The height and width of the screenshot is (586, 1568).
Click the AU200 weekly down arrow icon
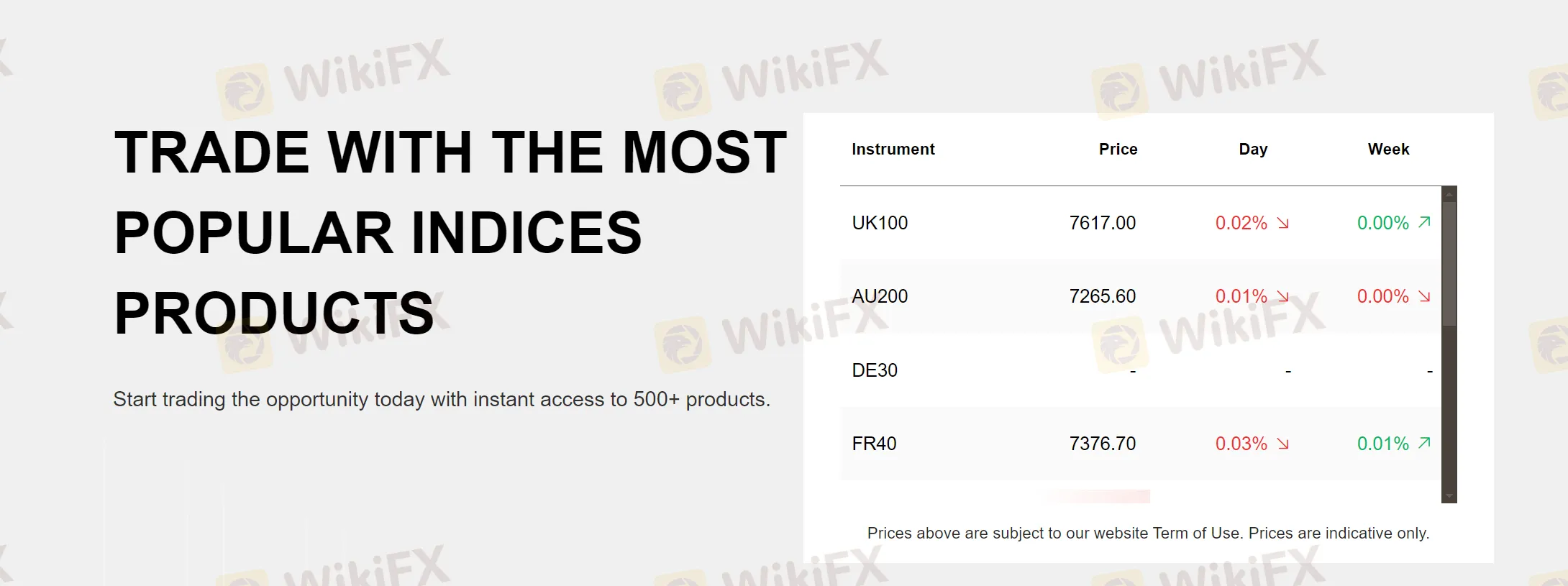point(1424,296)
